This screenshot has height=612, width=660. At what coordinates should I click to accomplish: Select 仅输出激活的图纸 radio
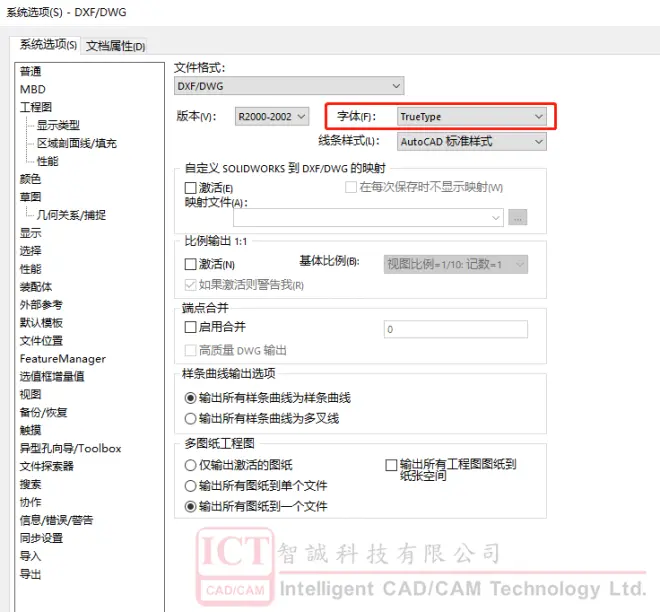pyautogui.click(x=190, y=465)
